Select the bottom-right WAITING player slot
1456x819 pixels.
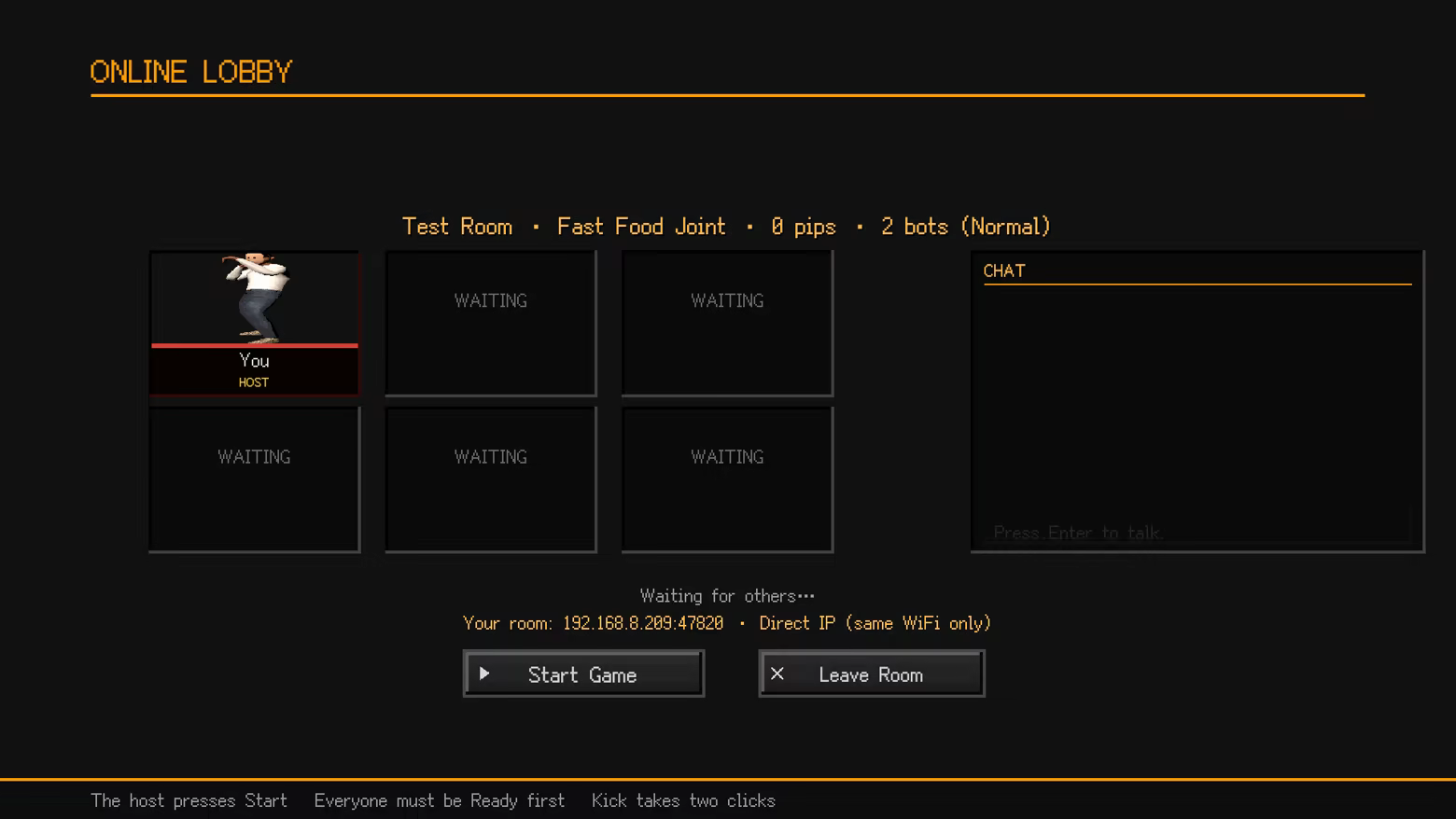pos(727,479)
